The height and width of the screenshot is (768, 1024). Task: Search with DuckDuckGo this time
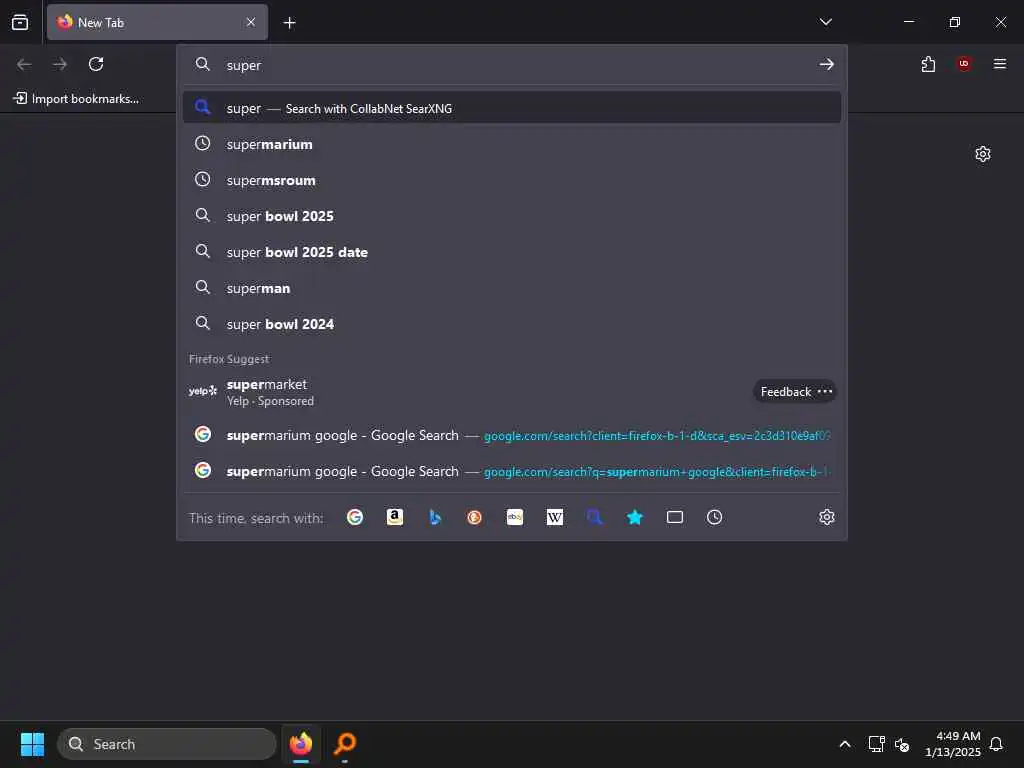475,517
